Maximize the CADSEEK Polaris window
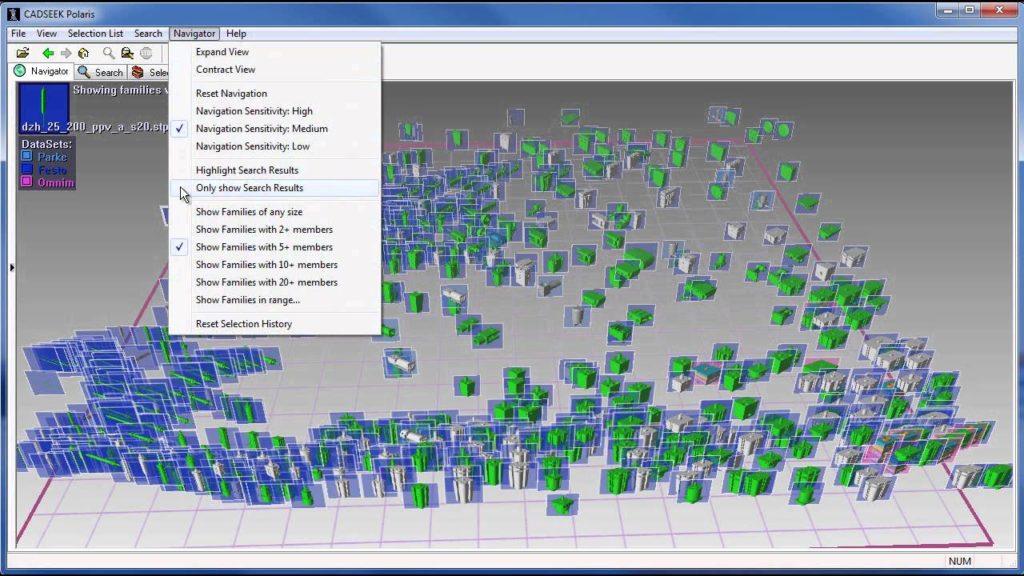Viewport: 1024px width, 576px height. (x=970, y=10)
